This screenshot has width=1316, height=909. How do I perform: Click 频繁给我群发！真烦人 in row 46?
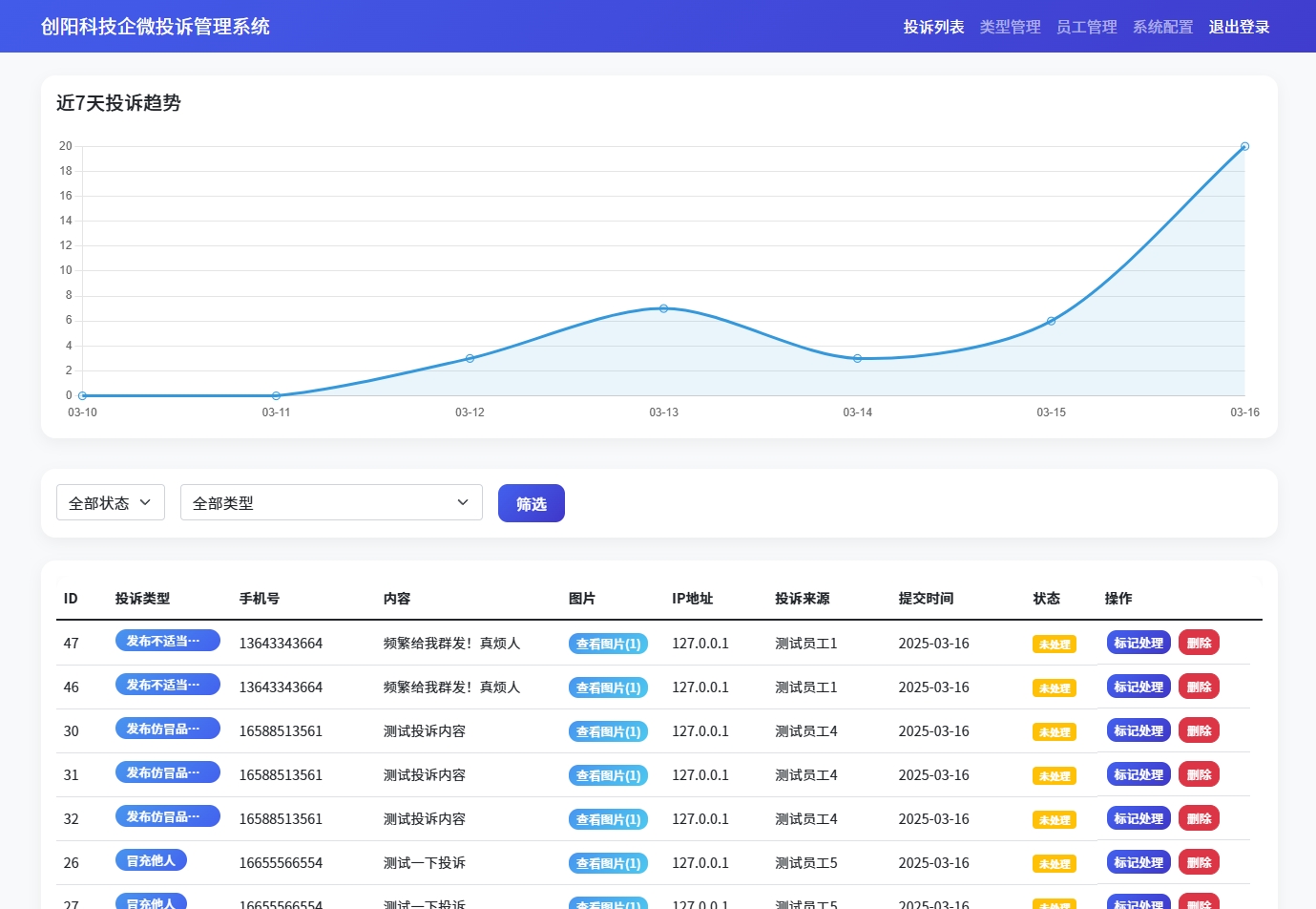coord(451,687)
